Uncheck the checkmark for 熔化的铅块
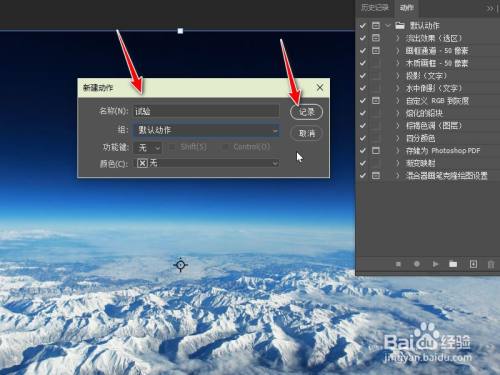Screen dimensions: 500x375 (363, 113)
